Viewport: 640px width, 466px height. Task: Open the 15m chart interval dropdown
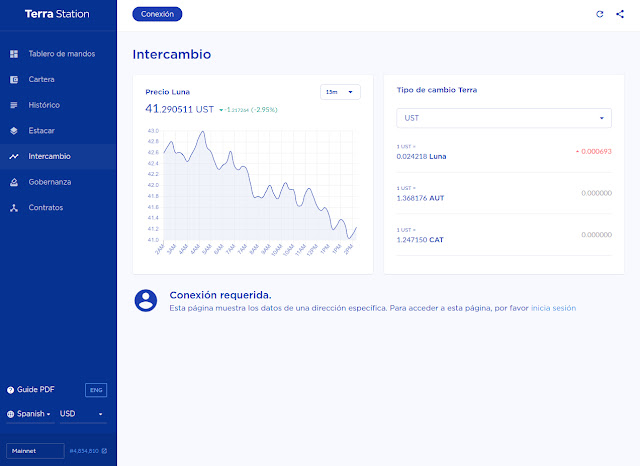[x=340, y=92]
